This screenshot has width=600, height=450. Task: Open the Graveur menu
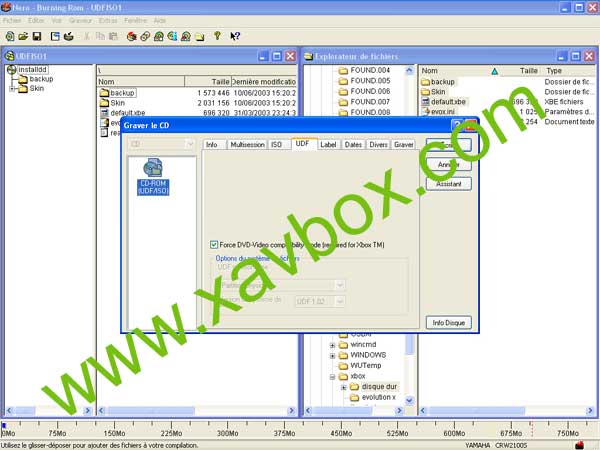click(80, 20)
